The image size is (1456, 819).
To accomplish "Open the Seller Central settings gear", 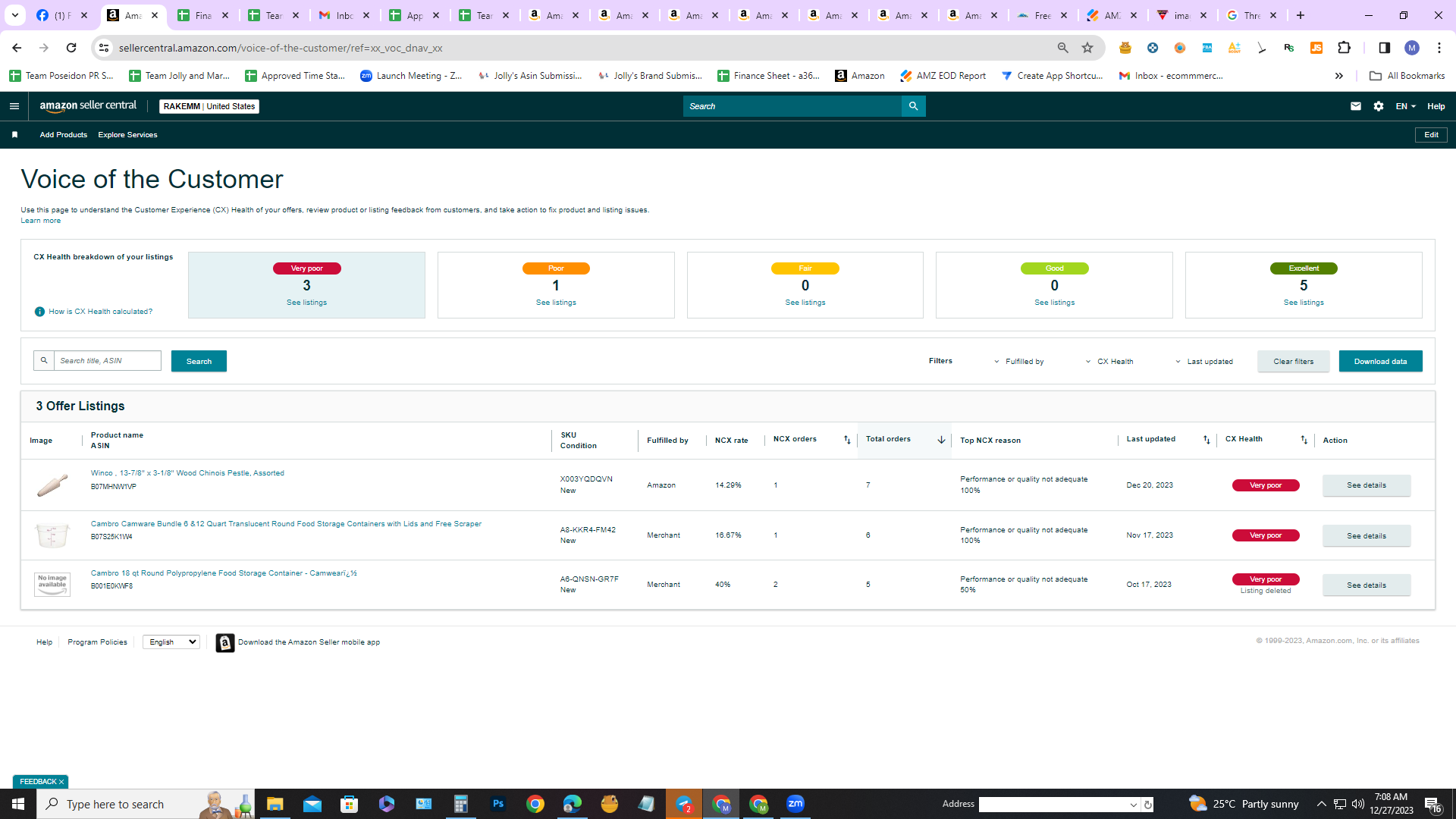I will (1378, 106).
